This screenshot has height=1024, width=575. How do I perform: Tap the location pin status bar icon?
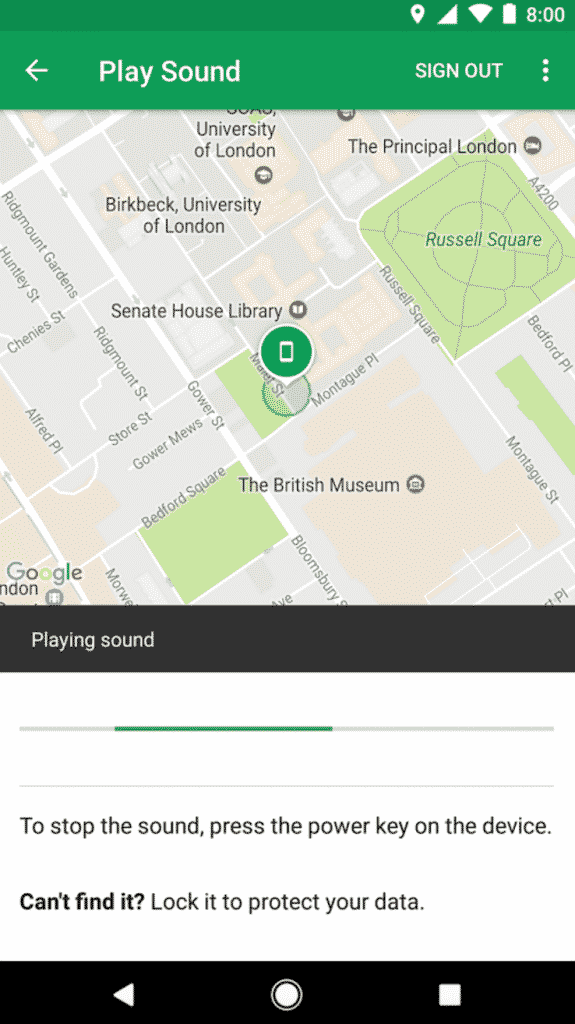click(x=417, y=14)
